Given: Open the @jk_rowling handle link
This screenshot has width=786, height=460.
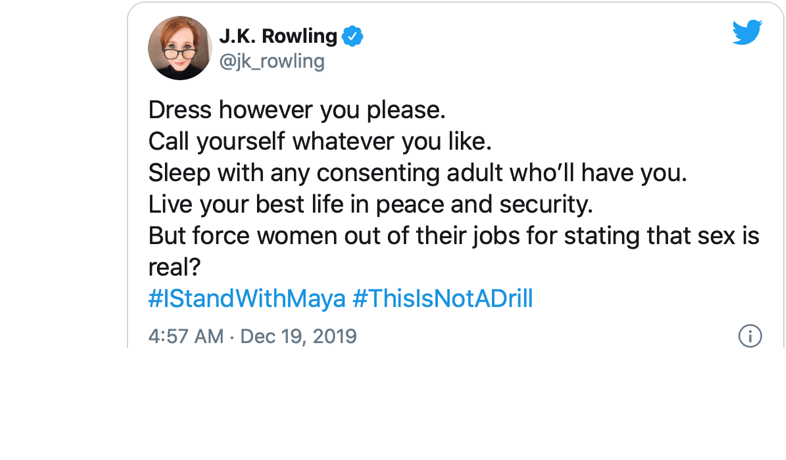Looking at the screenshot, I should tap(271, 61).
